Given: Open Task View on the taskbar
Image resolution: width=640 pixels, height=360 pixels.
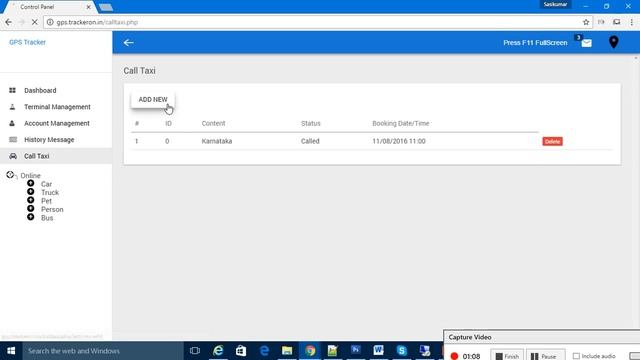Looking at the screenshot, I should click(195, 351).
